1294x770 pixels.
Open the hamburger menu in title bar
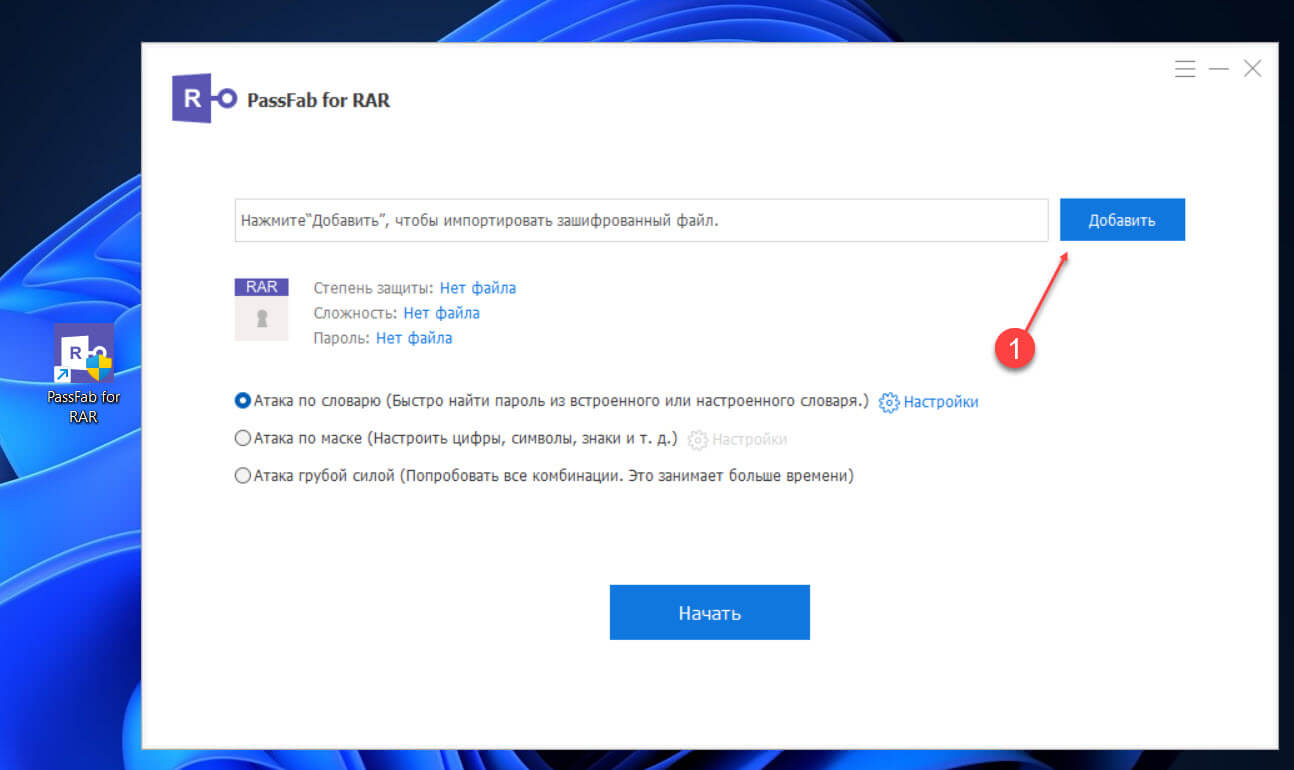click(x=1185, y=69)
